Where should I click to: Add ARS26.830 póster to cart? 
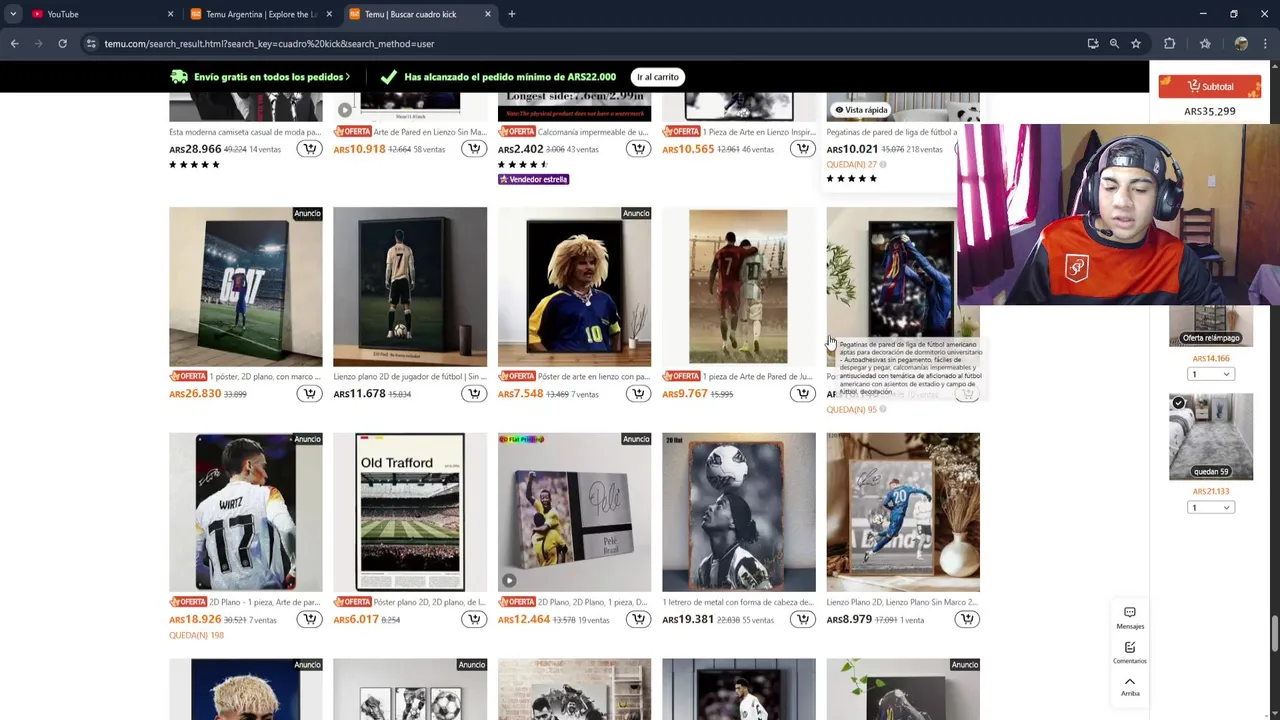click(x=310, y=394)
